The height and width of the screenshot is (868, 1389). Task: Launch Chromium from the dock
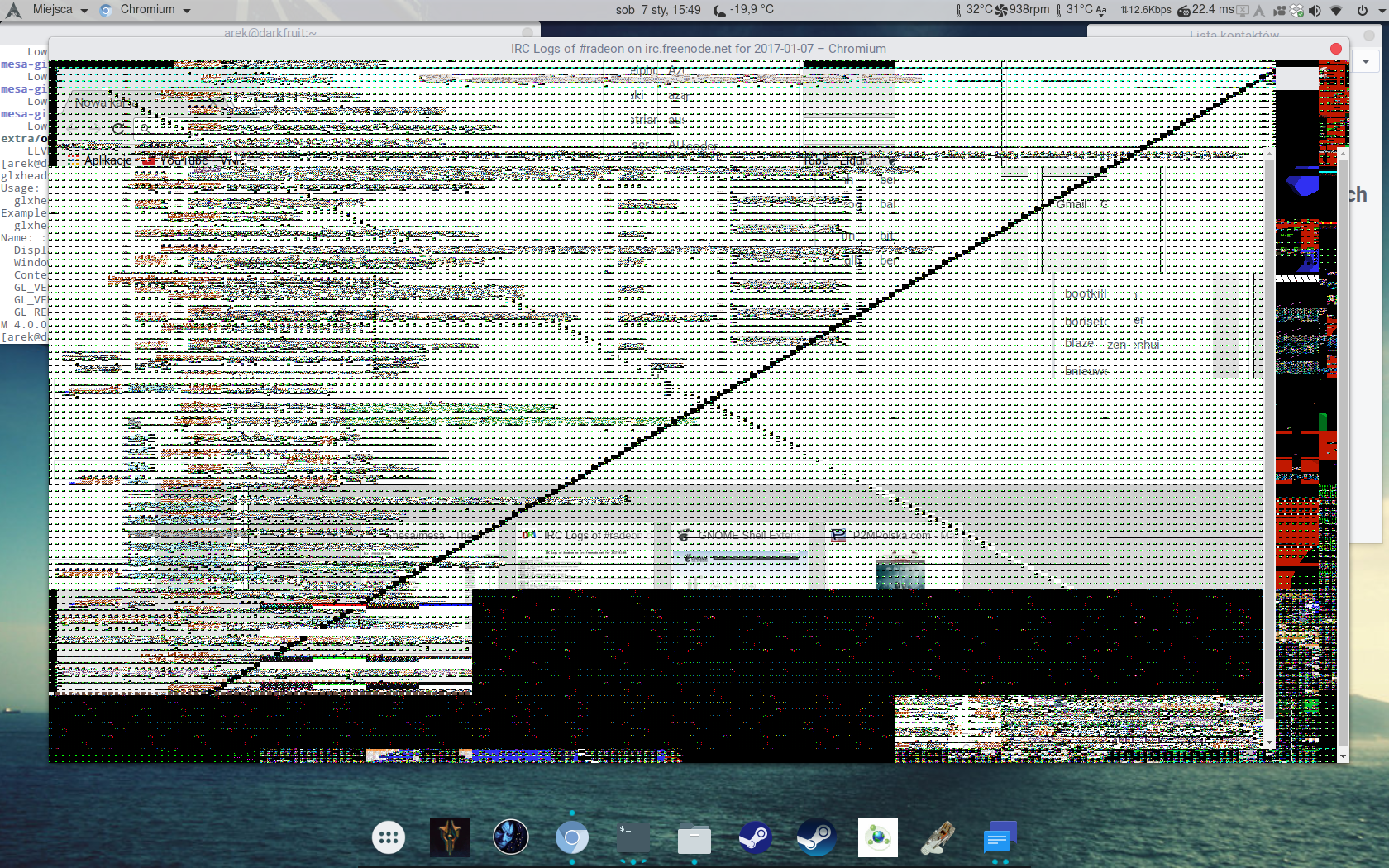[x=571, y=838]
